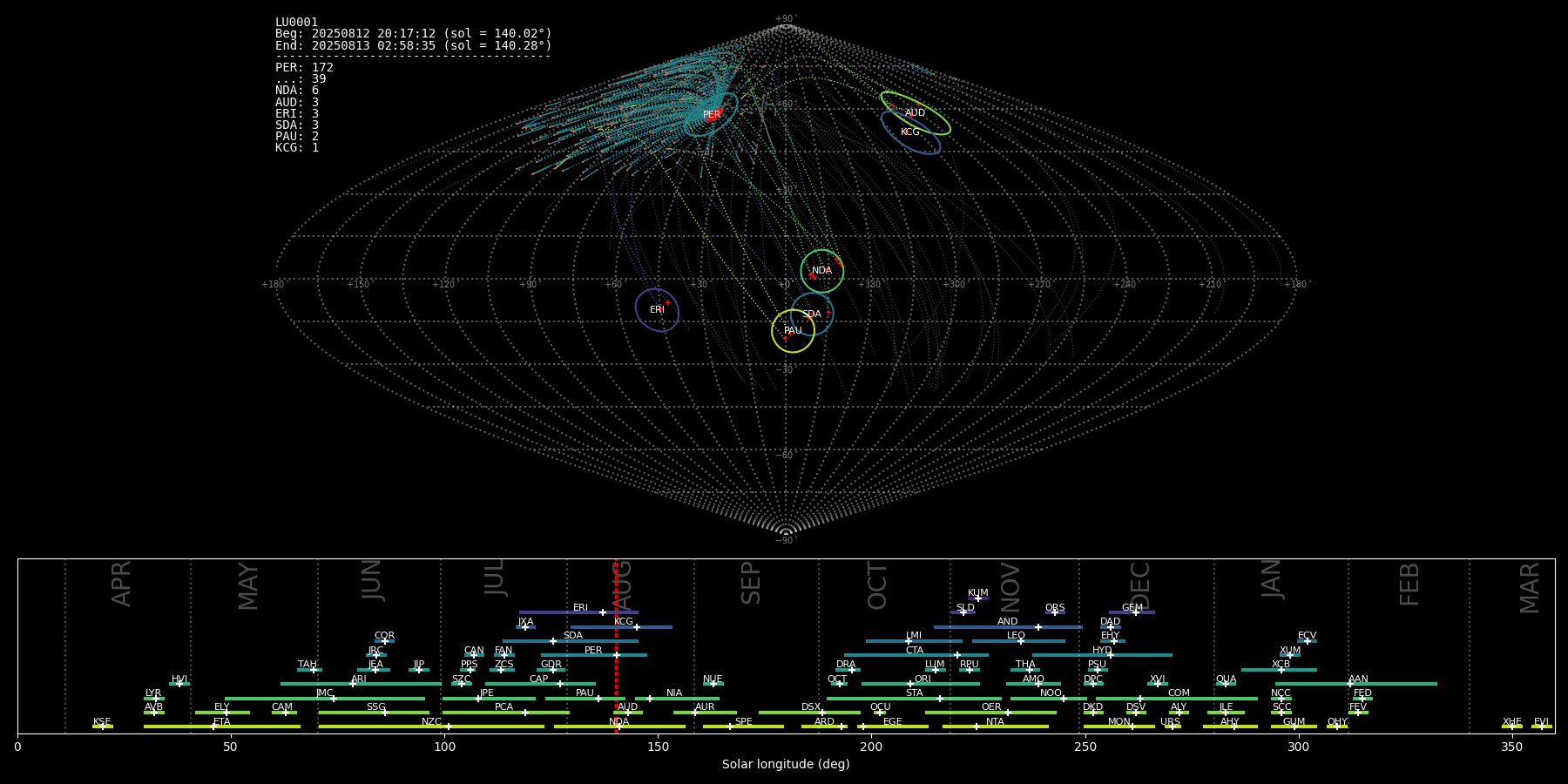Click the MON shower label in timeline
This screenshot has width=1568, height=784.
1119,722
